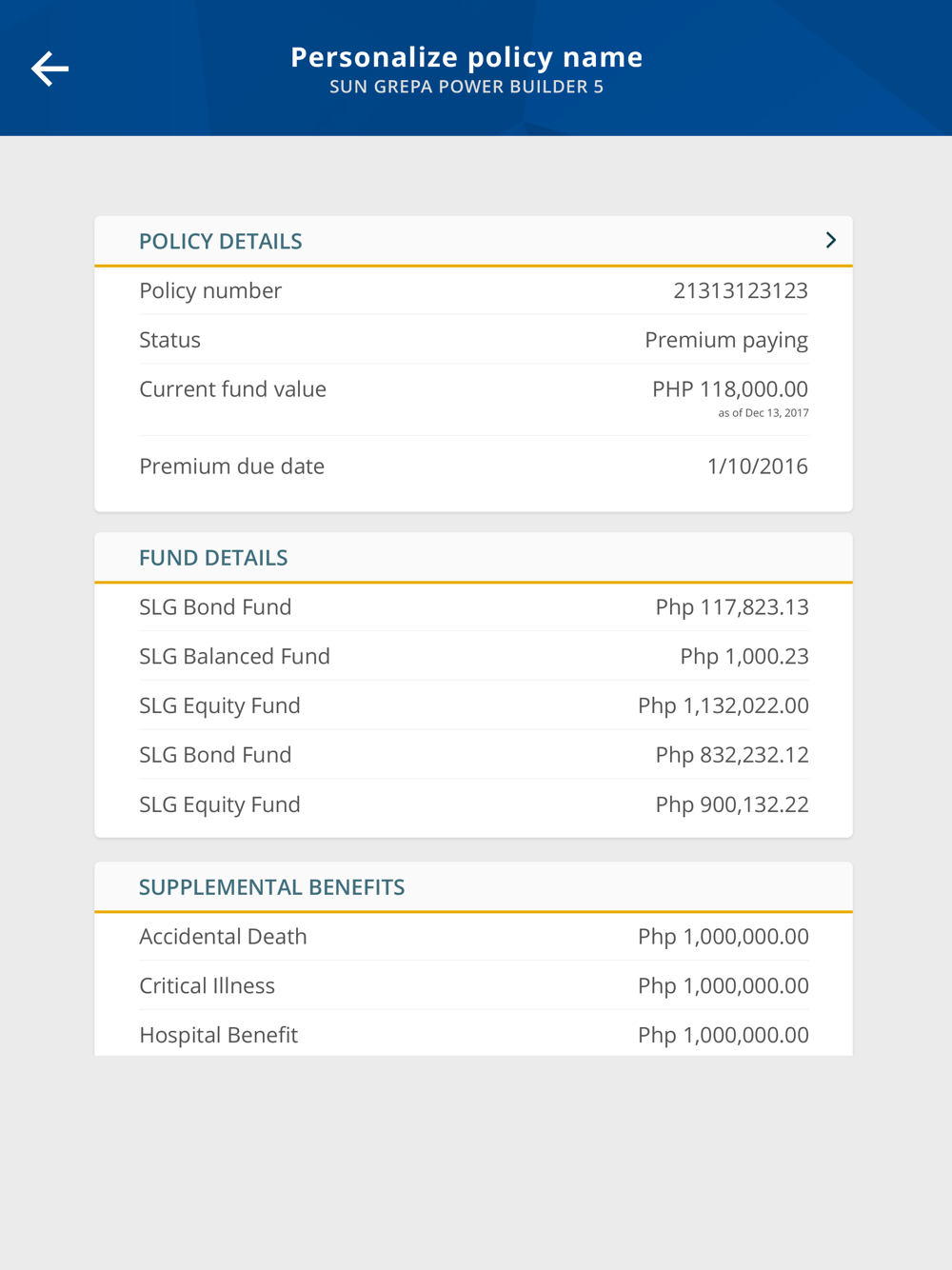Select SLG Bond Fund Php 832,232.12 row
This screenshot has height=1270, width=952.
473,755
